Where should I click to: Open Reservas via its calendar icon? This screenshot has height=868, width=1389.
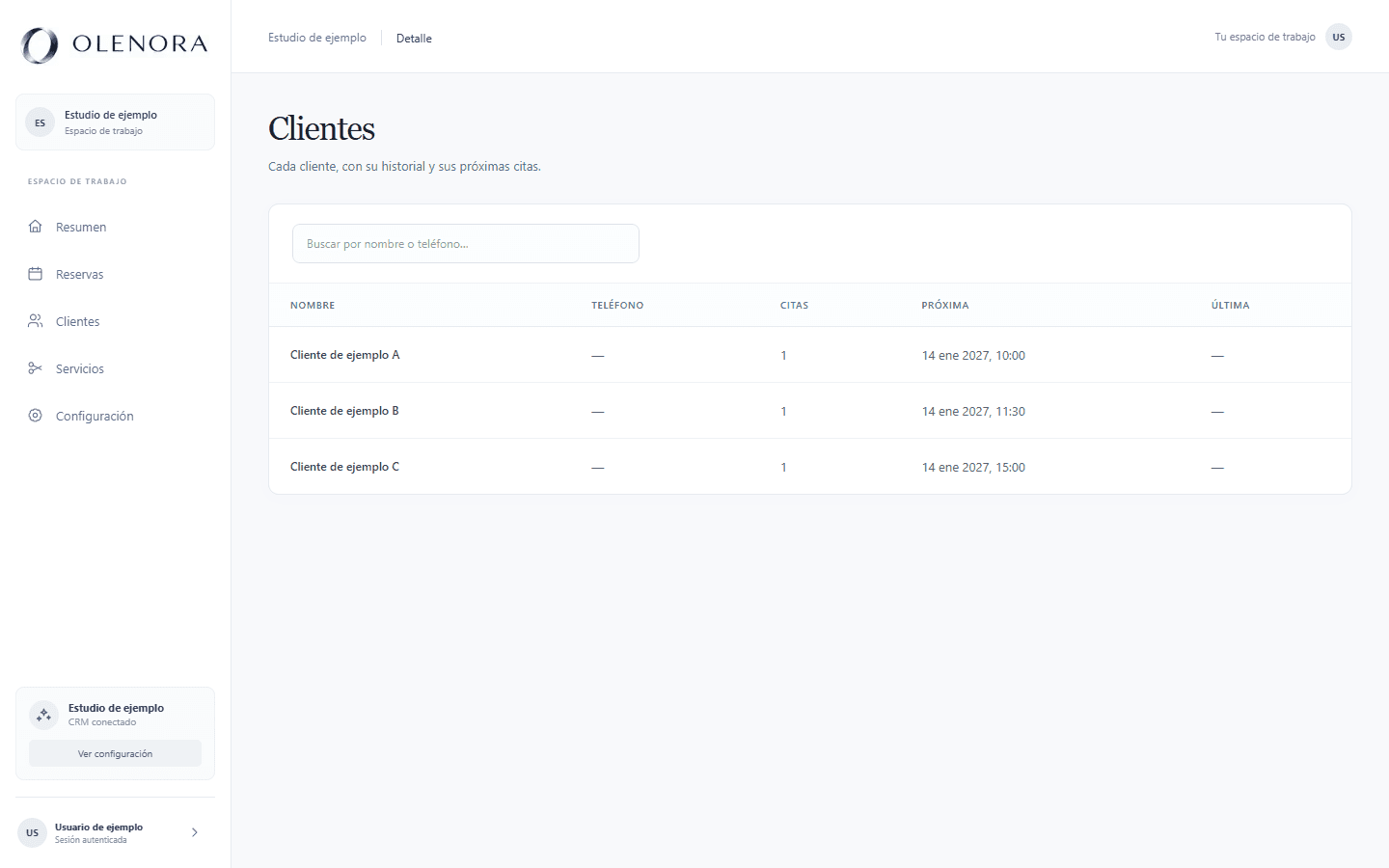[x=36, y=274]
